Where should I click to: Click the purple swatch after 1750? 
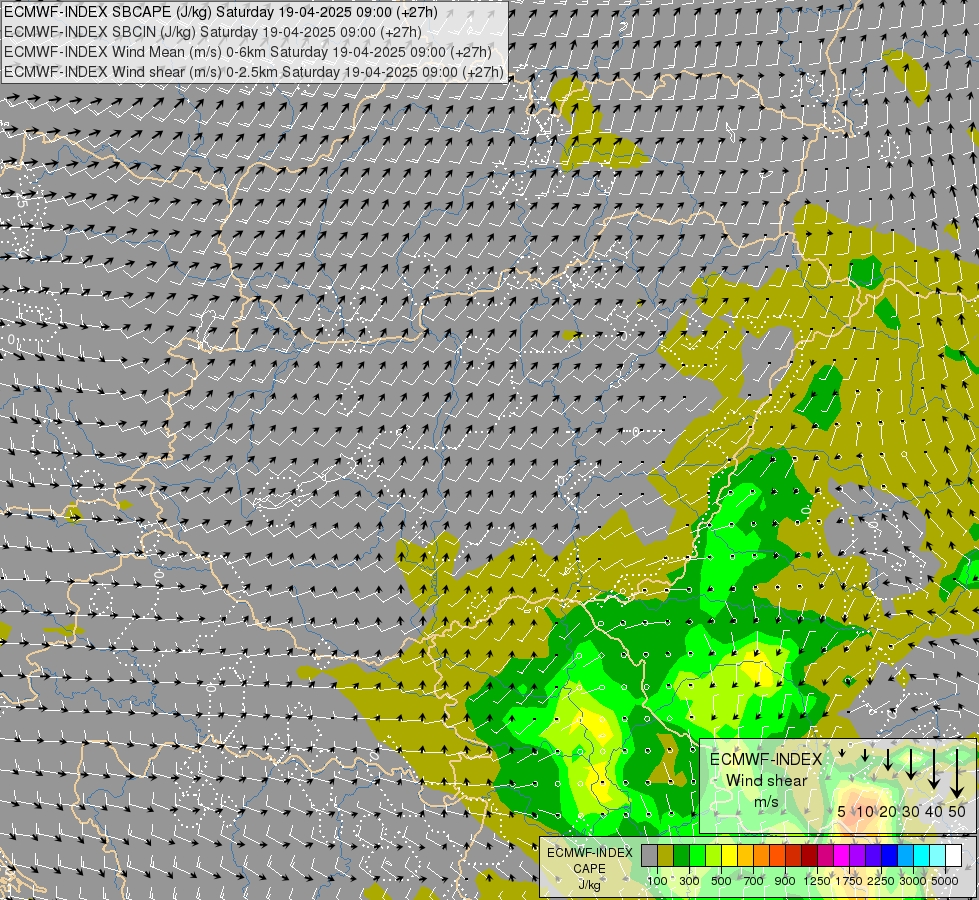pyautogui.click(x=857, y=856)
